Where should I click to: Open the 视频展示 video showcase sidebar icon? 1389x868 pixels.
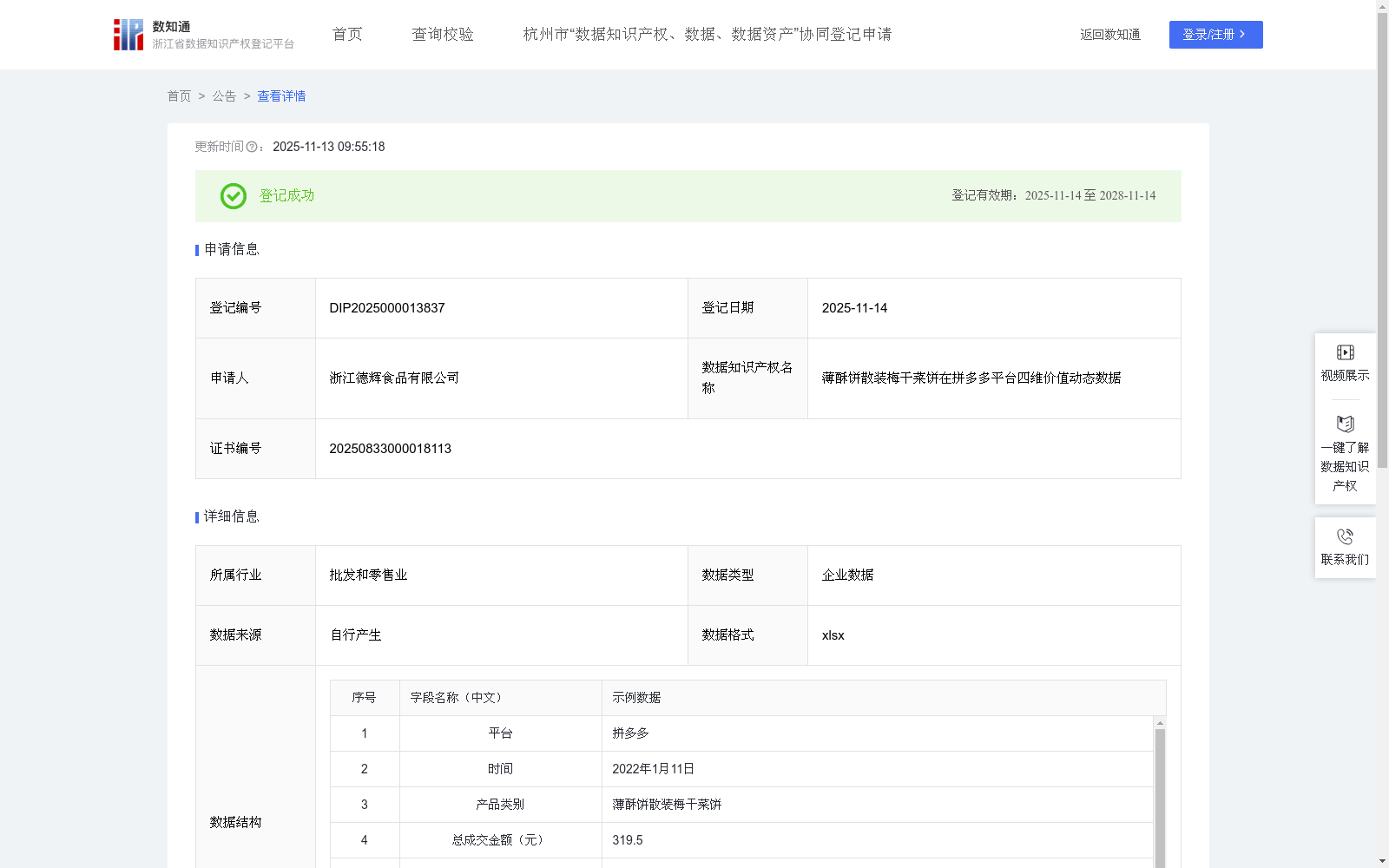pyautogui.click(x=1345, y=352)
